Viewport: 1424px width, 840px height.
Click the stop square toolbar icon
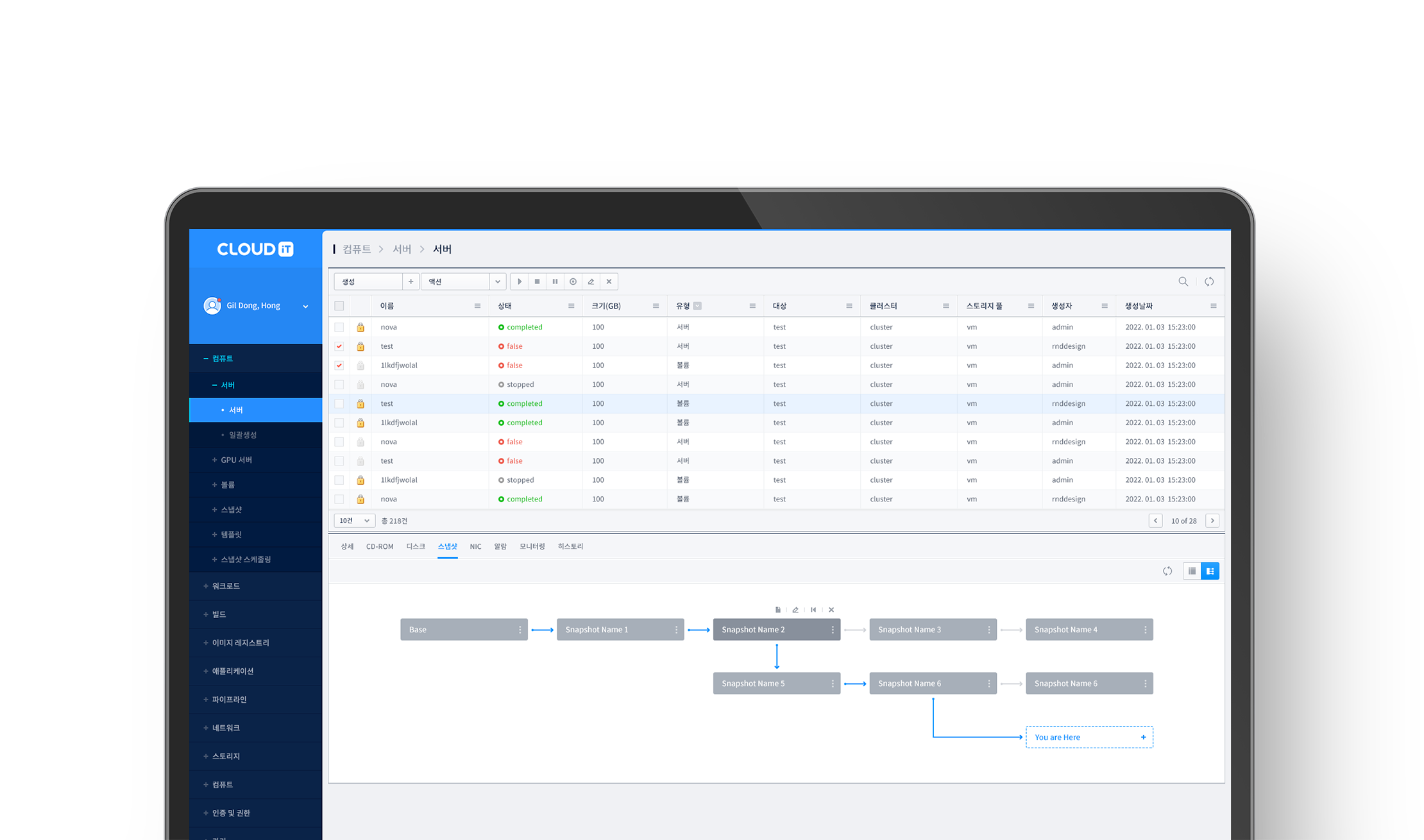tap(538, 281)
